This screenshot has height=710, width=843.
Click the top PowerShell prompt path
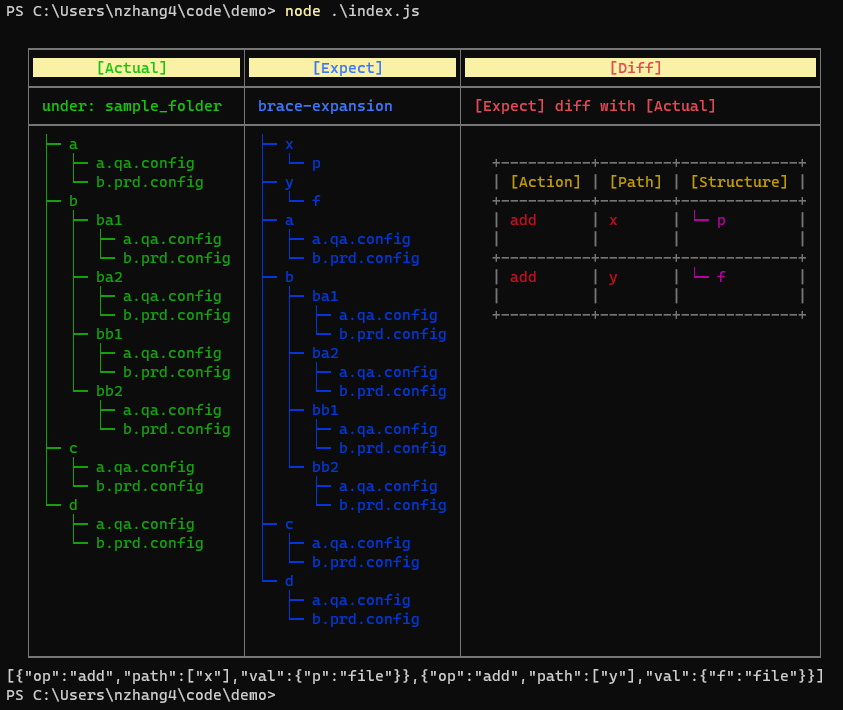[x=141, y=11]
